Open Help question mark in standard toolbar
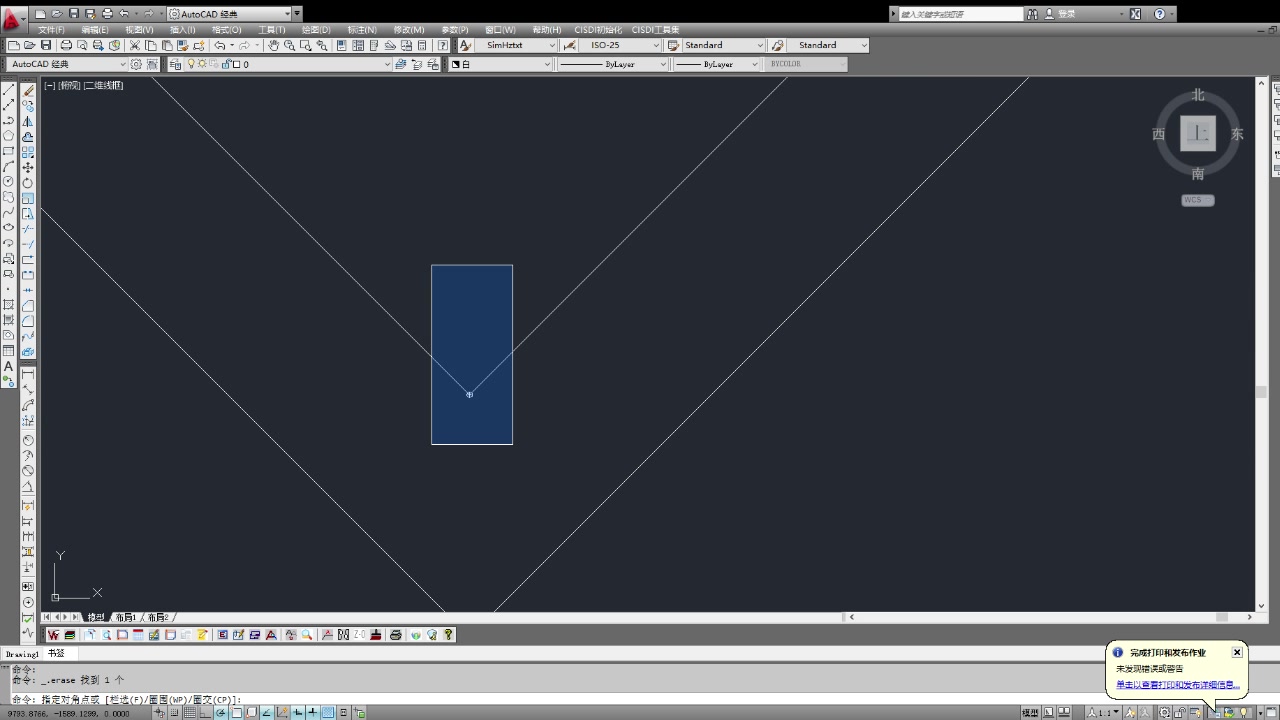1280x720 pixels. [x=443, y=45]
